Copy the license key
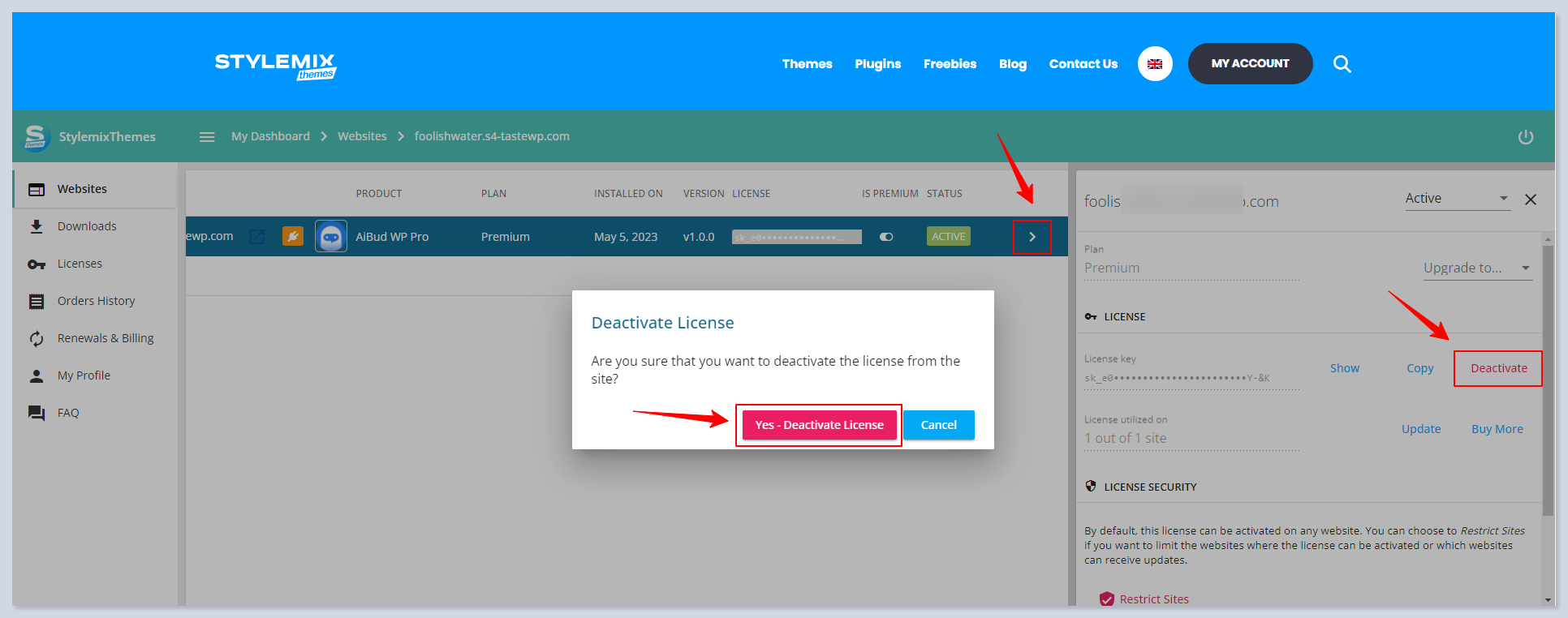This screenshot has height=618, width=1568. pyautogui.click(x=1419, y=368)
